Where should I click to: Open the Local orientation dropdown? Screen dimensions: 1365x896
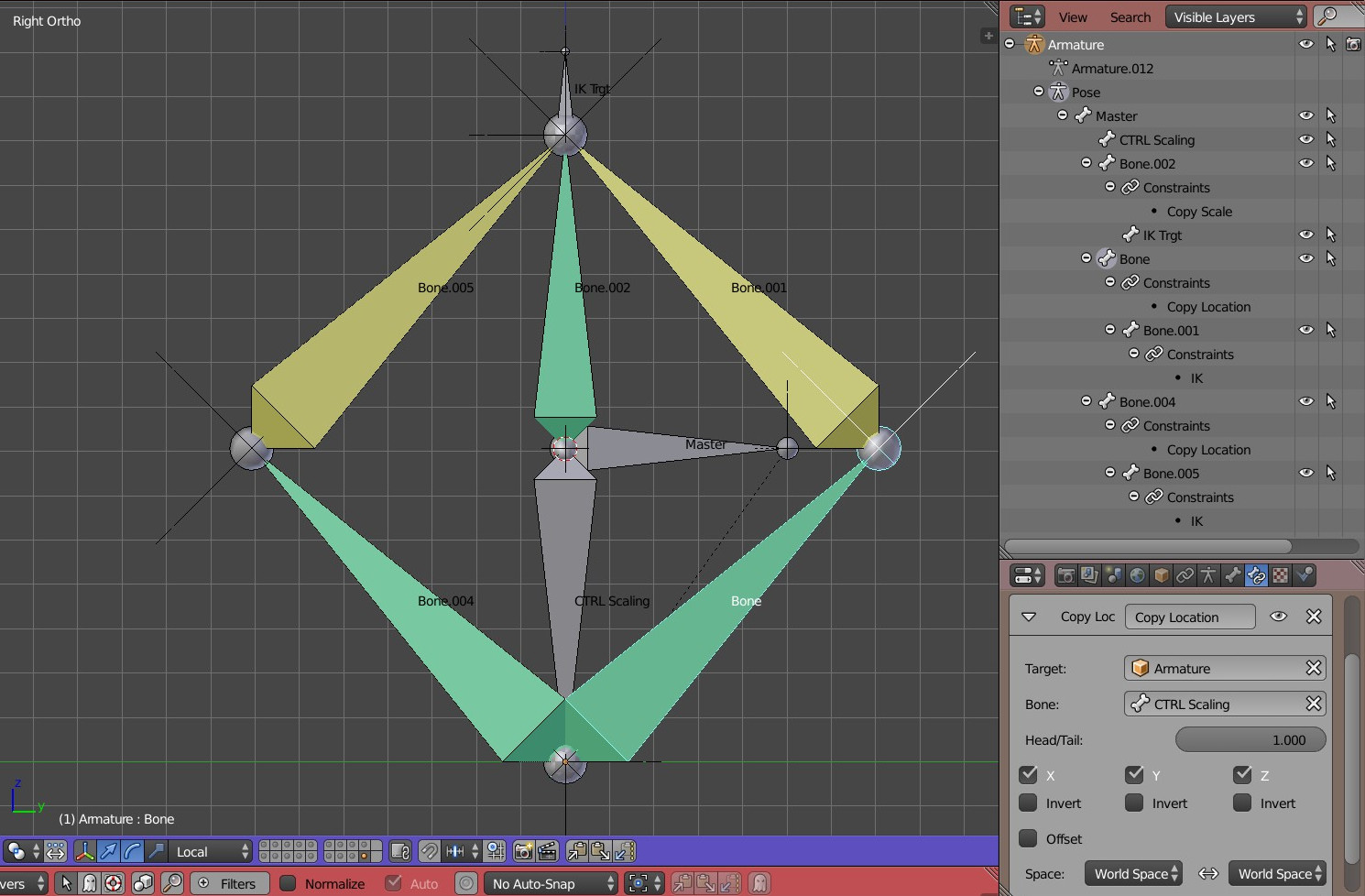click(x=211, y=851)
